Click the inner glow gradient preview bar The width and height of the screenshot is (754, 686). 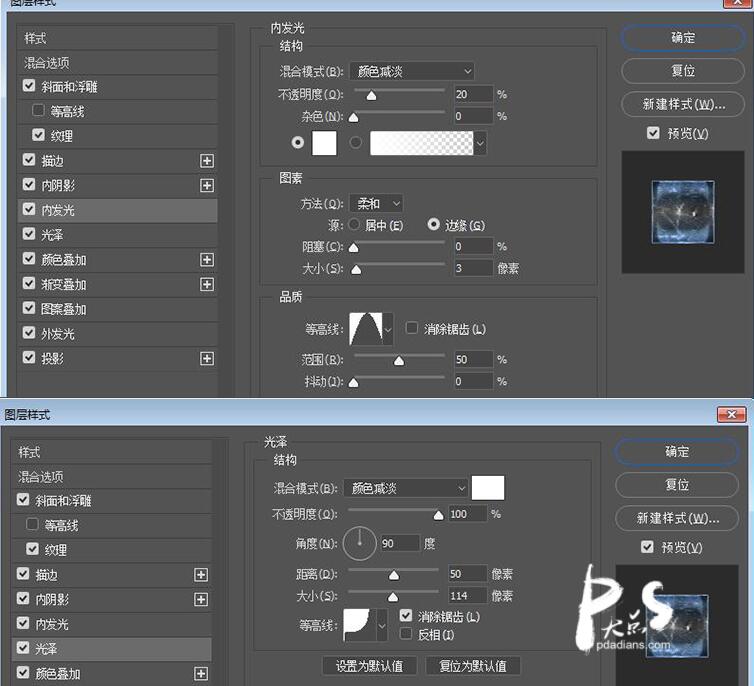(421, 143)
